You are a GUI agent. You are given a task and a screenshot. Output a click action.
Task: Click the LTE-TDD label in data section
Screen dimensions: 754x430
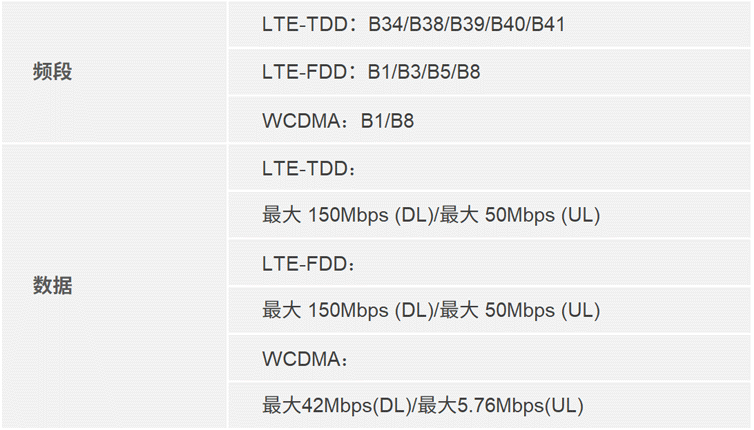pos(309,169)
